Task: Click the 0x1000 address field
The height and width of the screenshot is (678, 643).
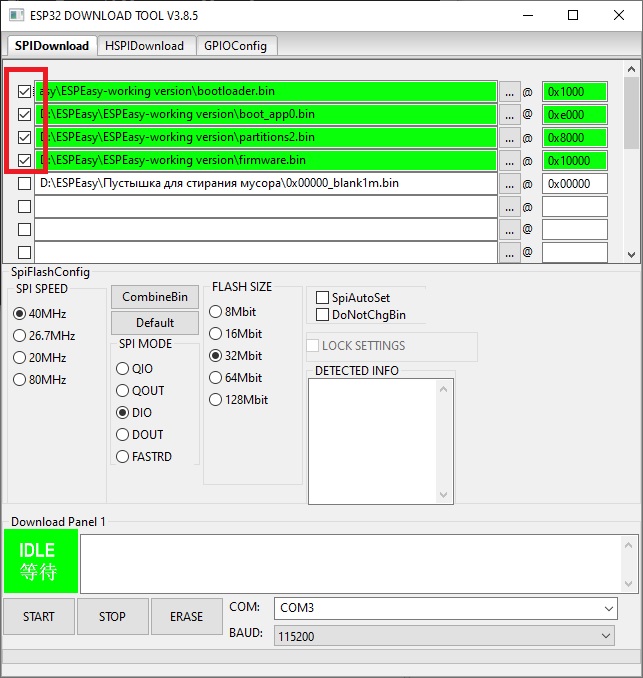Action: point(575,92)
